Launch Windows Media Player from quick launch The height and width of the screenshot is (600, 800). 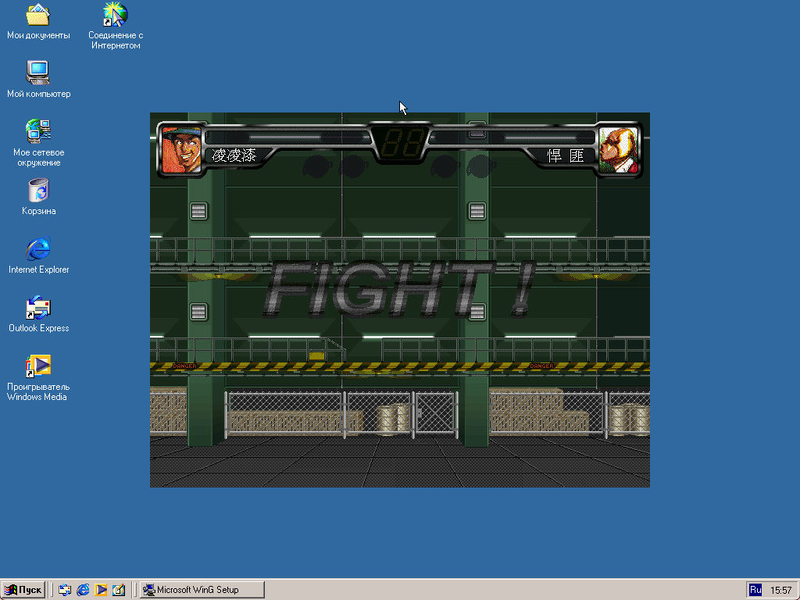click(101, 590)
